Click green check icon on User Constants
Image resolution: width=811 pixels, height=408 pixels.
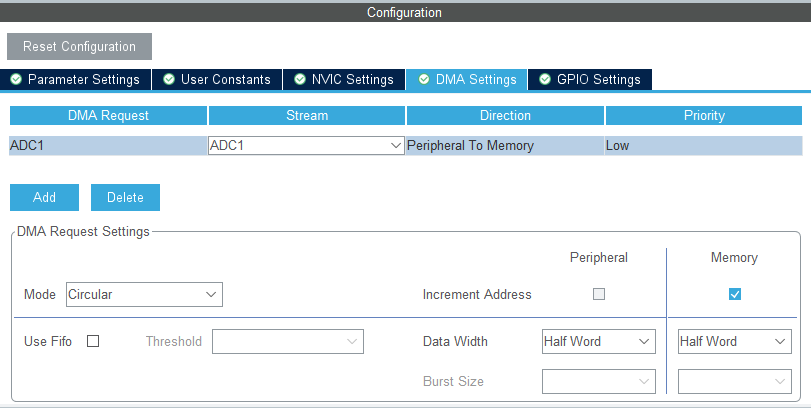coord(169,79)
